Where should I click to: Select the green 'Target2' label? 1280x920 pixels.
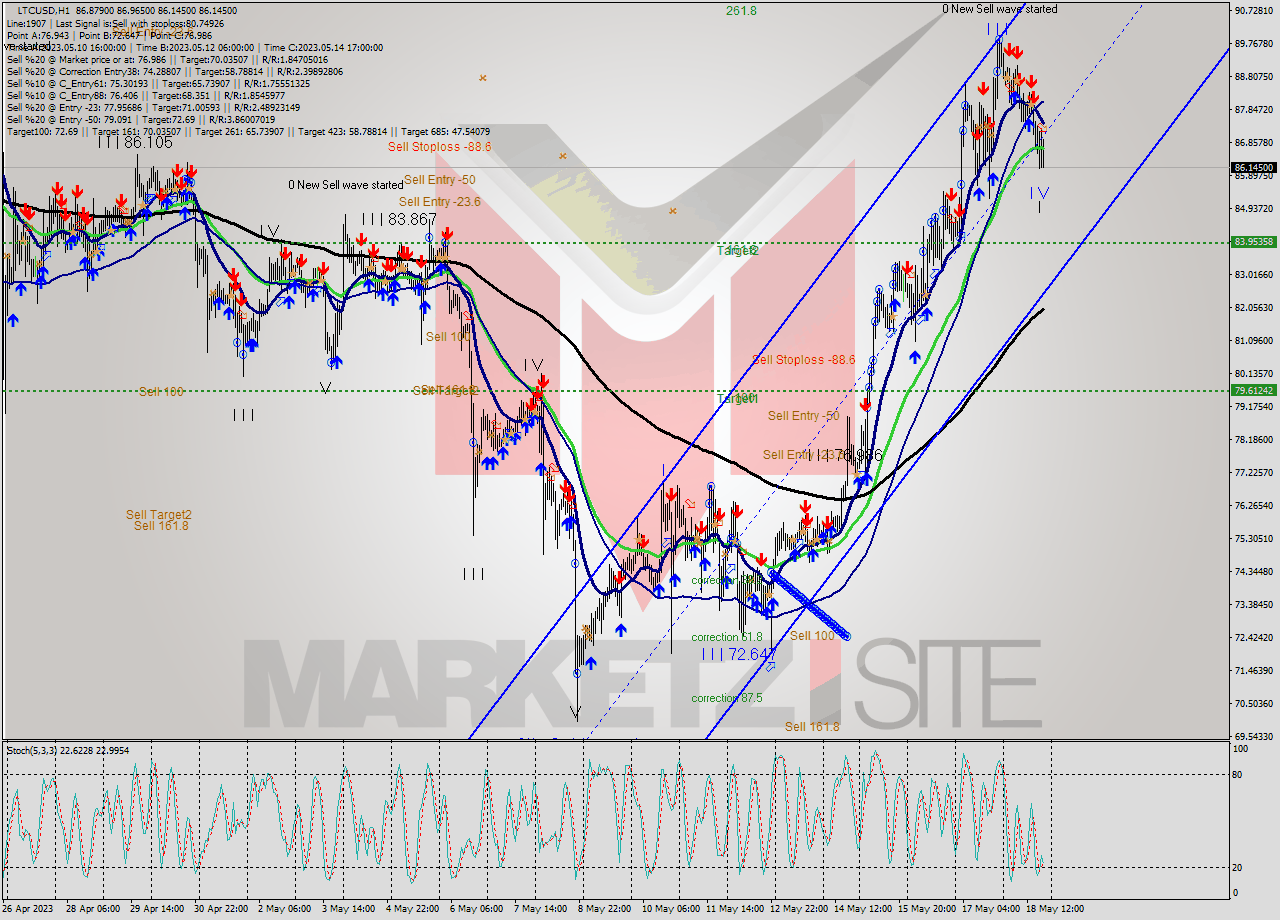(738, 250)
